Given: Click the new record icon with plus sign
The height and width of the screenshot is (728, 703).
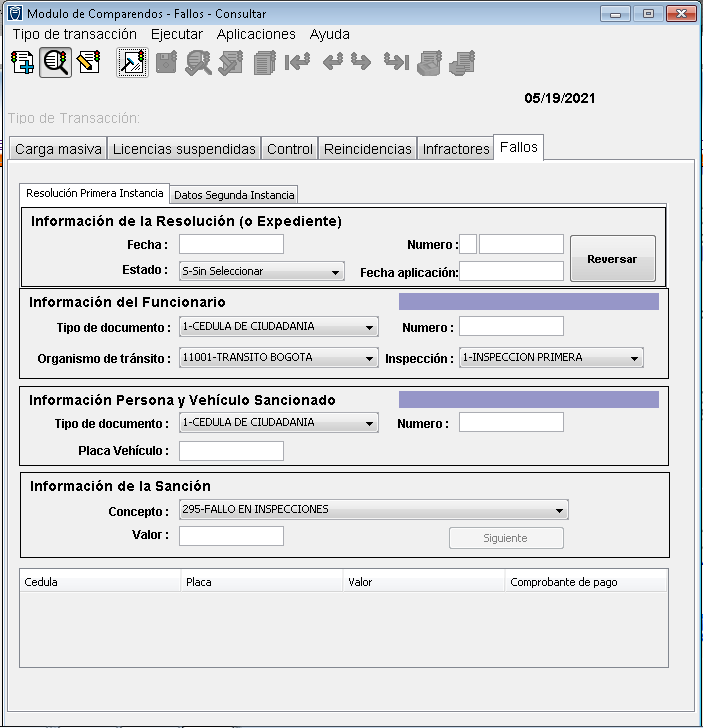Looking at the screenshot, I should click(x=22, y=62).
